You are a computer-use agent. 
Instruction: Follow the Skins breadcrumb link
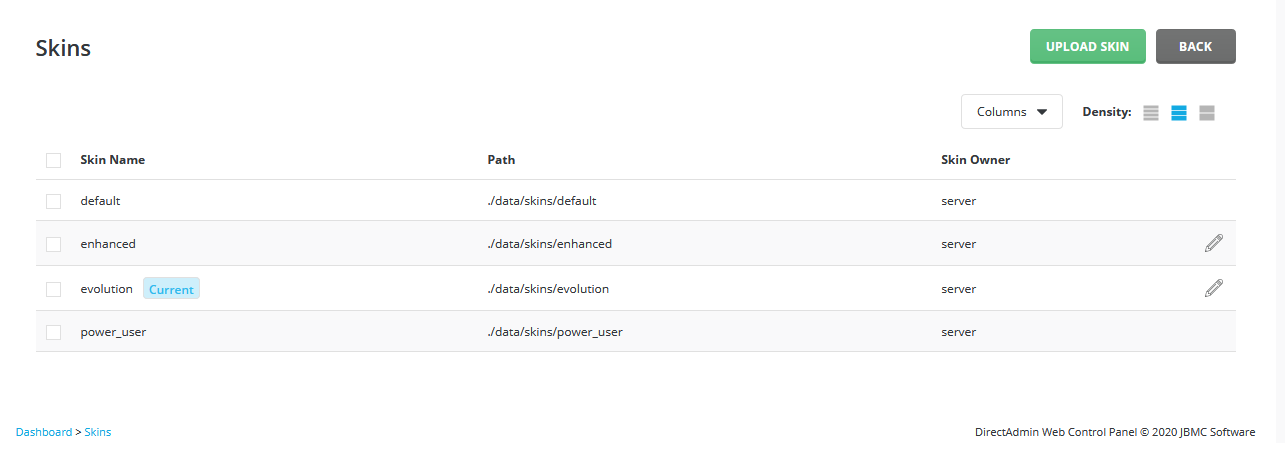tap(98, 432)
